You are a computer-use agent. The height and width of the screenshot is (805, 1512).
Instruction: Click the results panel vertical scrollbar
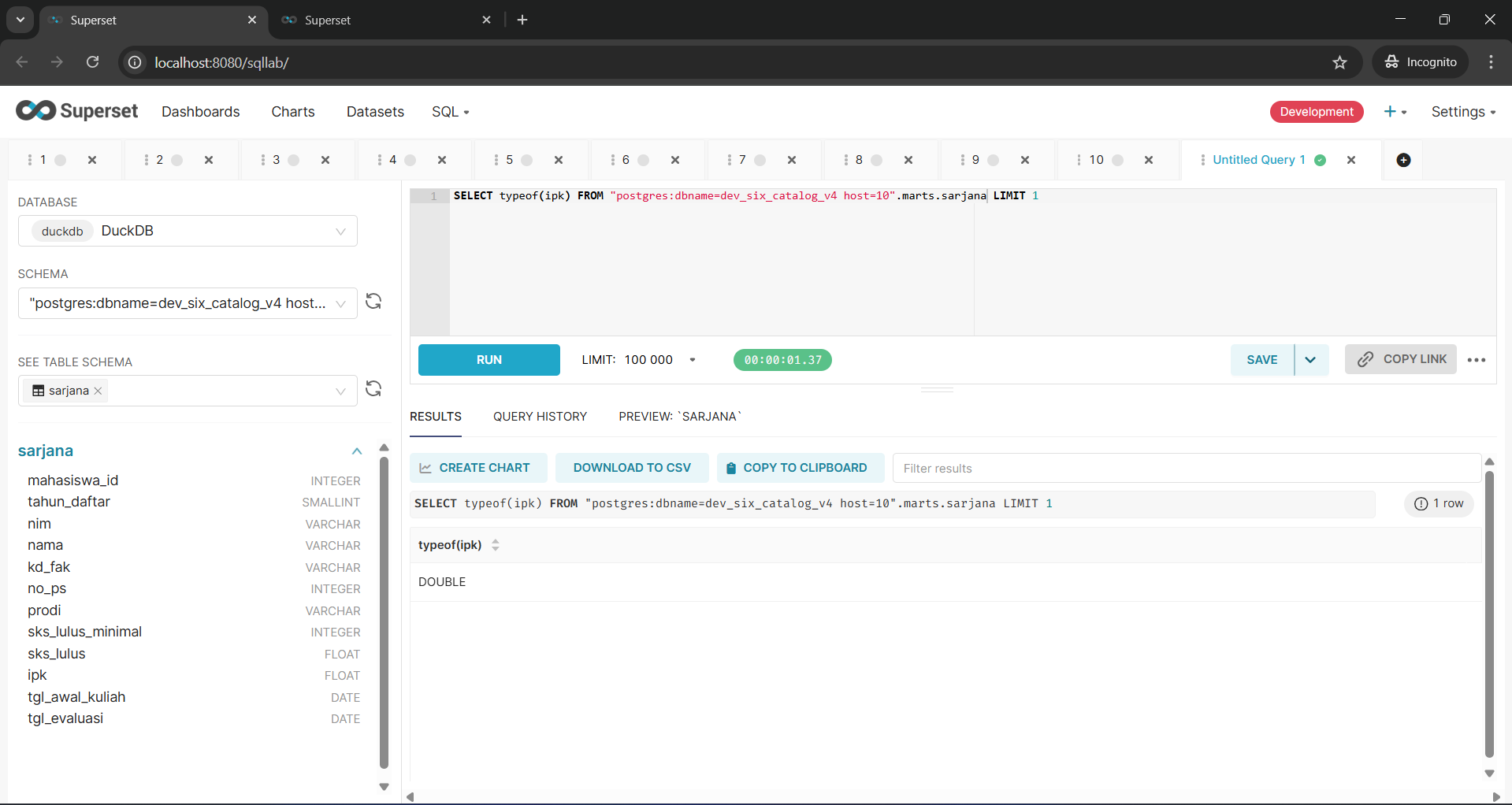tap(1489, 614)
